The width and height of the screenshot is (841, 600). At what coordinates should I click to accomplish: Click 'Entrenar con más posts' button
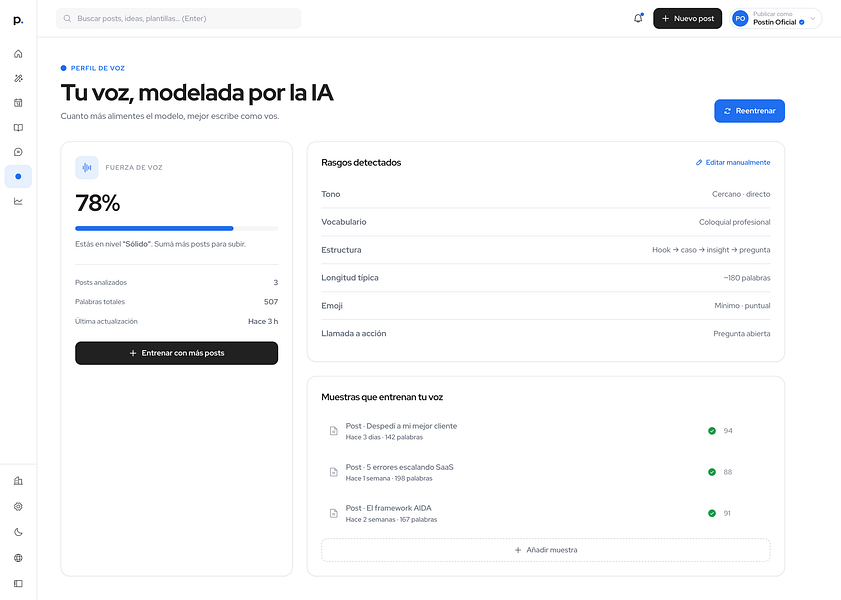[176, 353]
